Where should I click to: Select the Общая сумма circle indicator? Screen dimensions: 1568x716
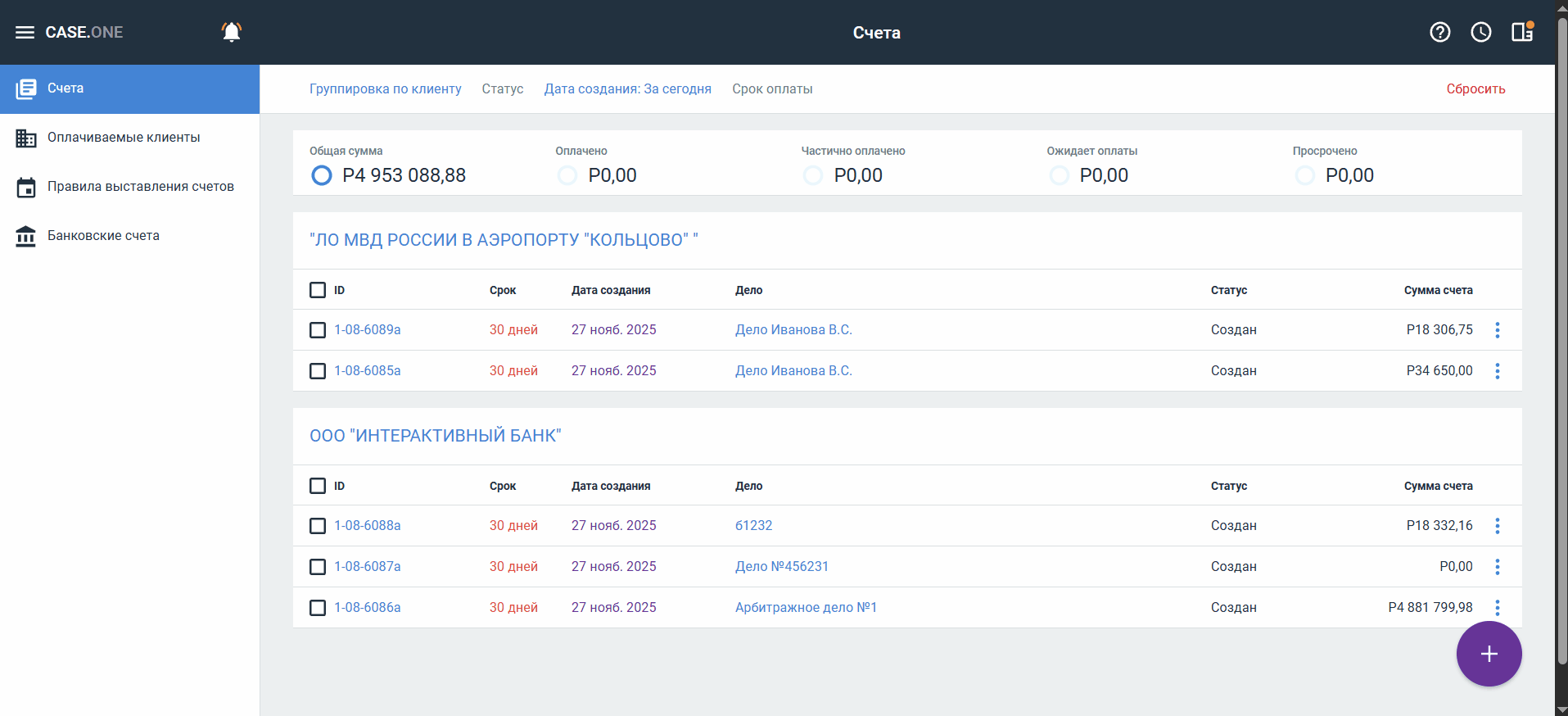coord(322,175)
